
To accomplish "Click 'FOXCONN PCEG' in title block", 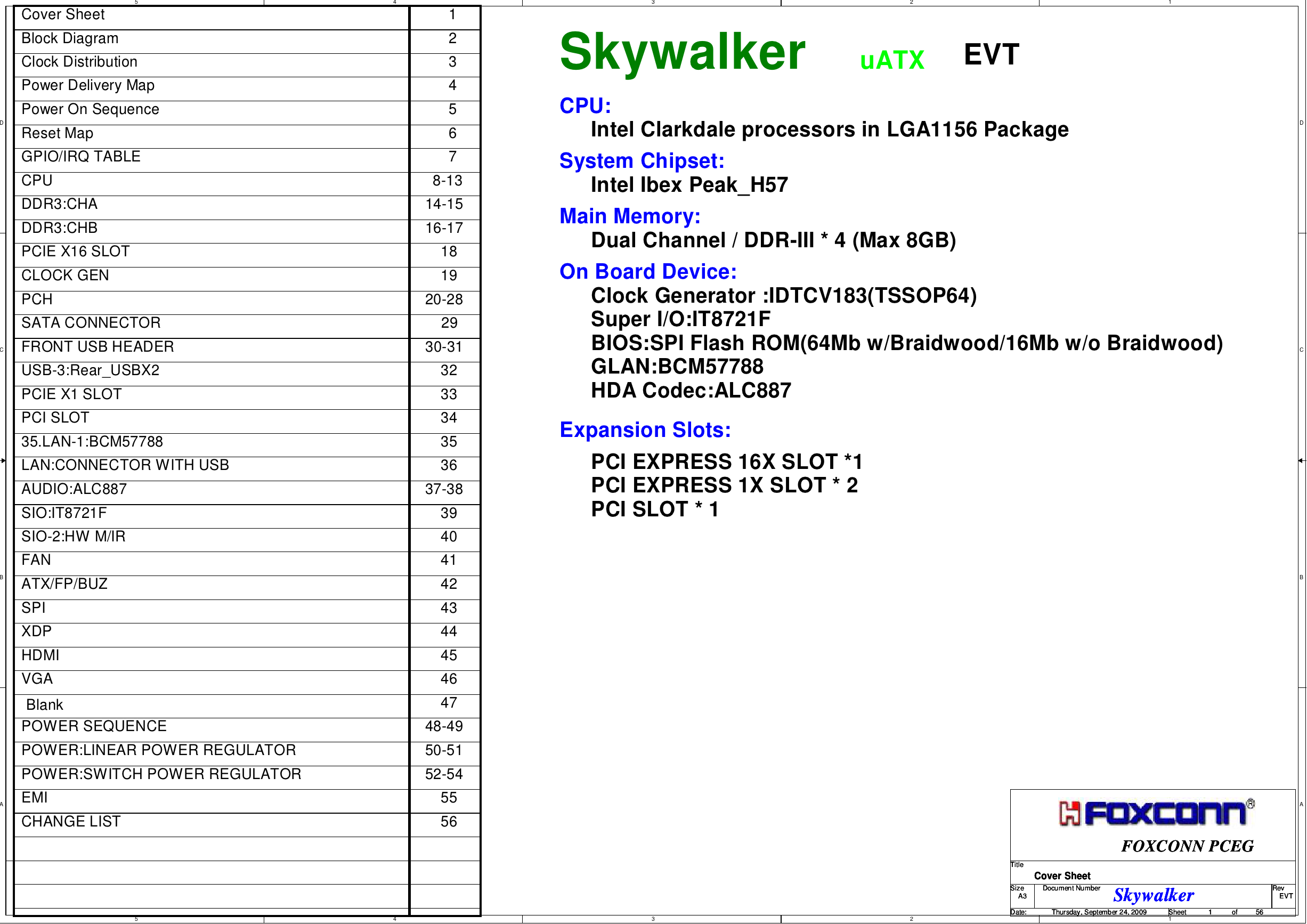I will coord(1188,847).
